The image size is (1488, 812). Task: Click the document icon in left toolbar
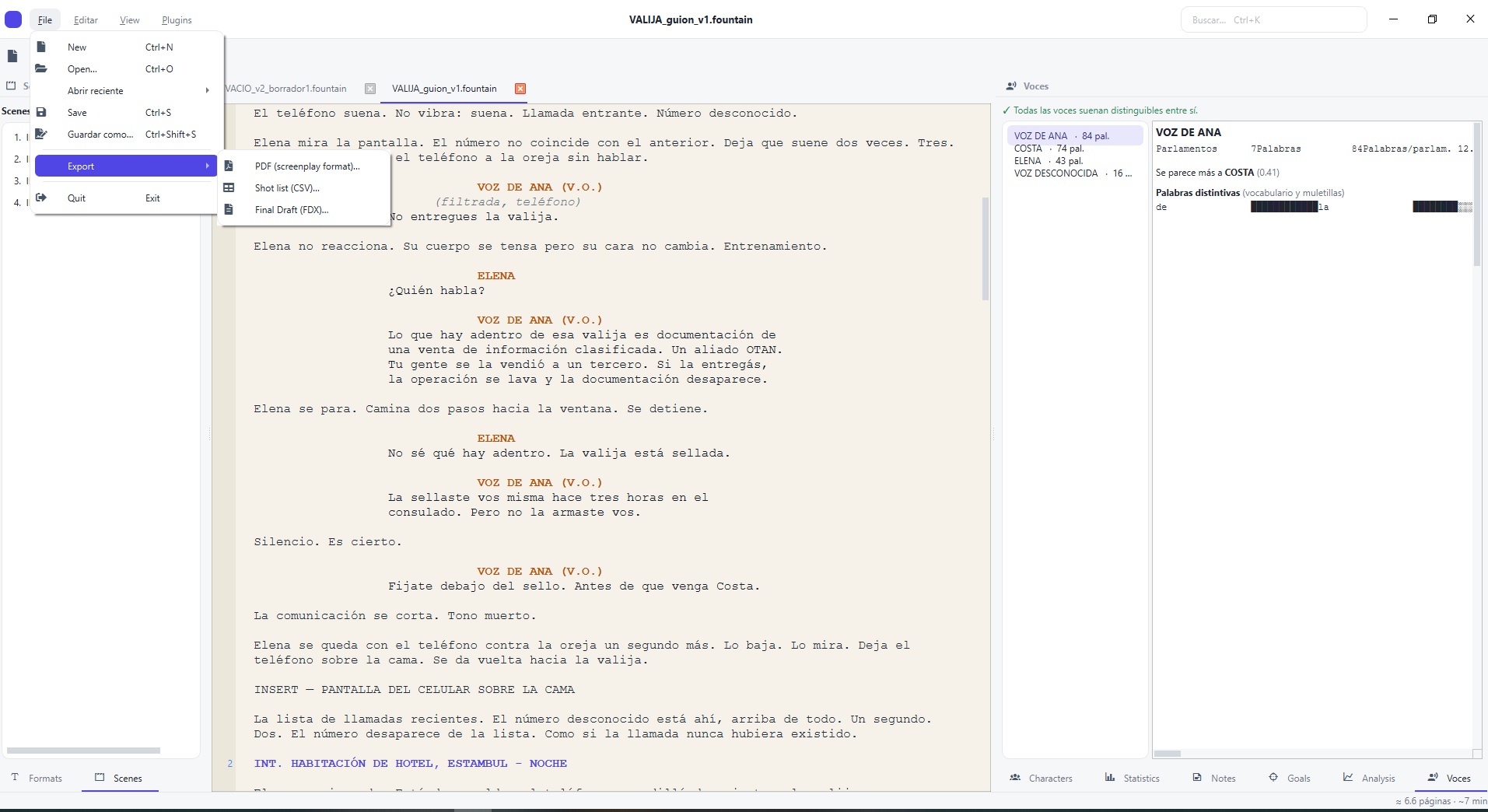pos(12,56)
